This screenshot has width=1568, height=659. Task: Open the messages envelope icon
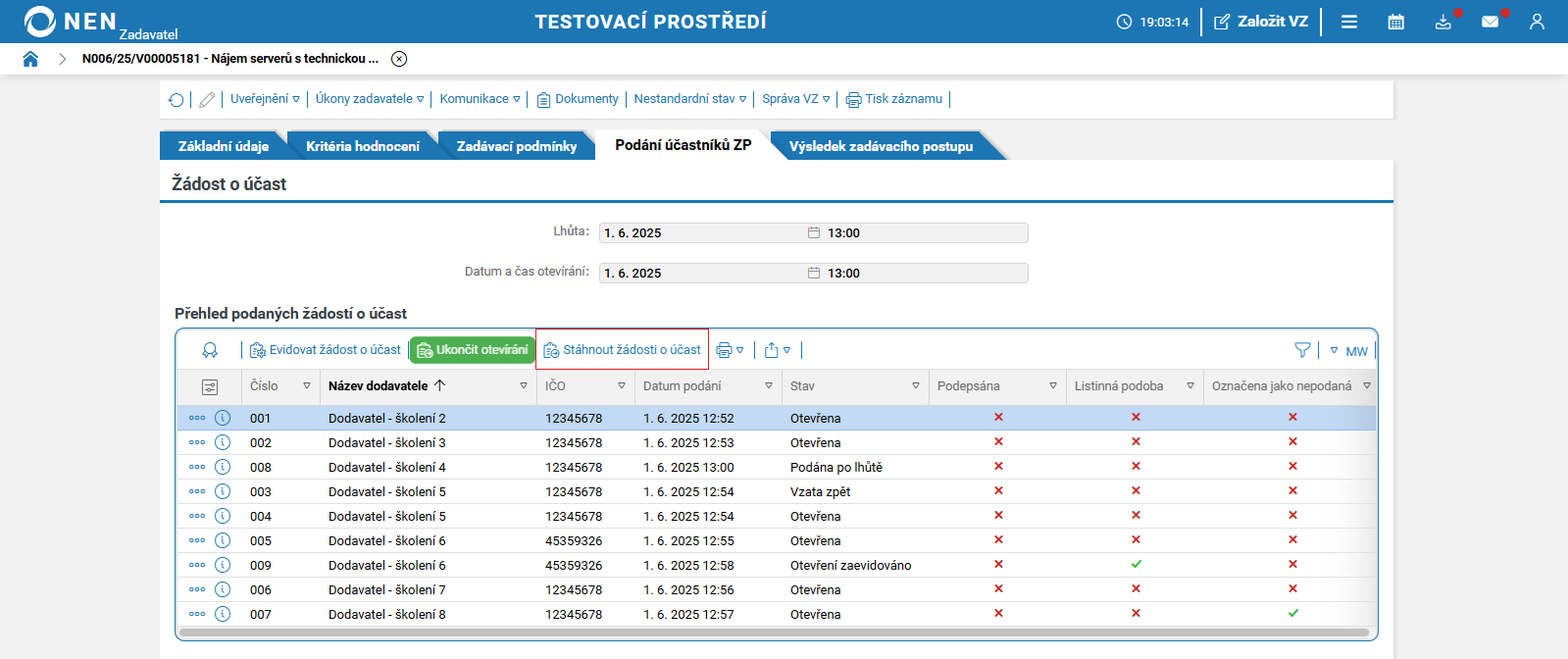click(x=1491, y=22)
